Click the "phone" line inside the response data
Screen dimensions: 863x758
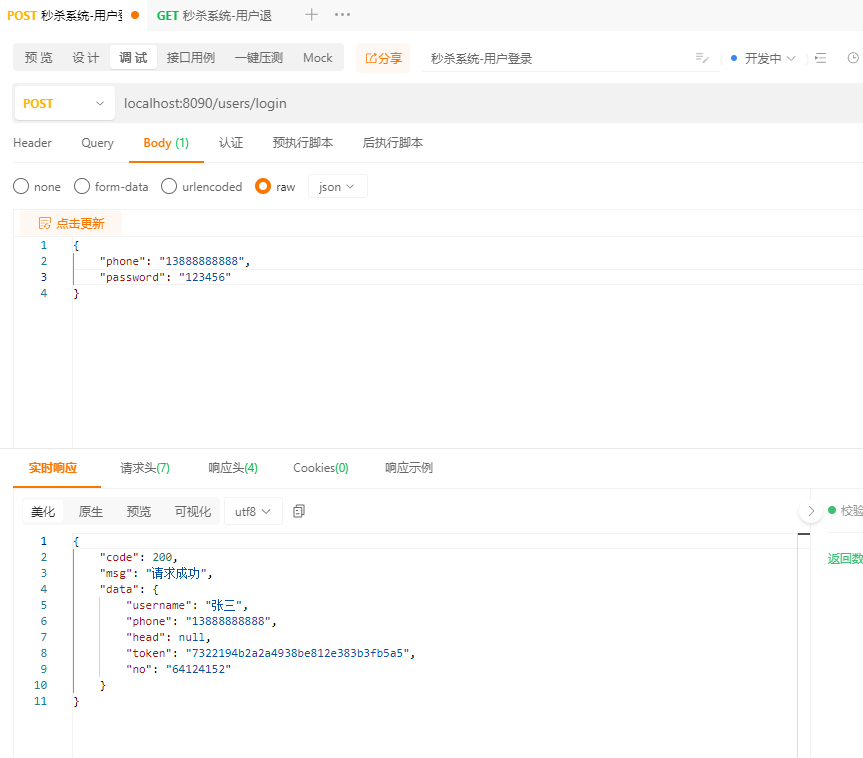click(x=201, y=621)
